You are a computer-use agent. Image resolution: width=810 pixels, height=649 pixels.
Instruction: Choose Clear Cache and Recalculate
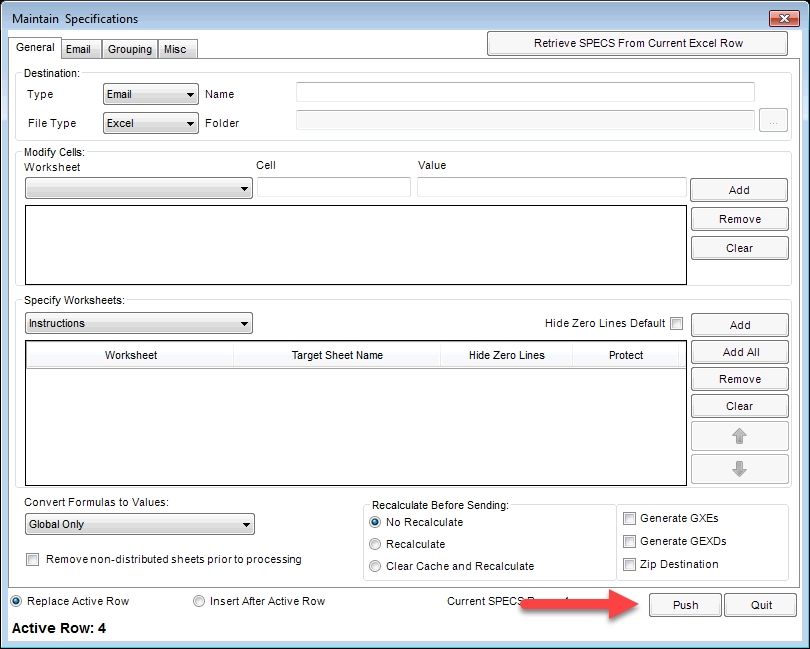pos(376,565)
